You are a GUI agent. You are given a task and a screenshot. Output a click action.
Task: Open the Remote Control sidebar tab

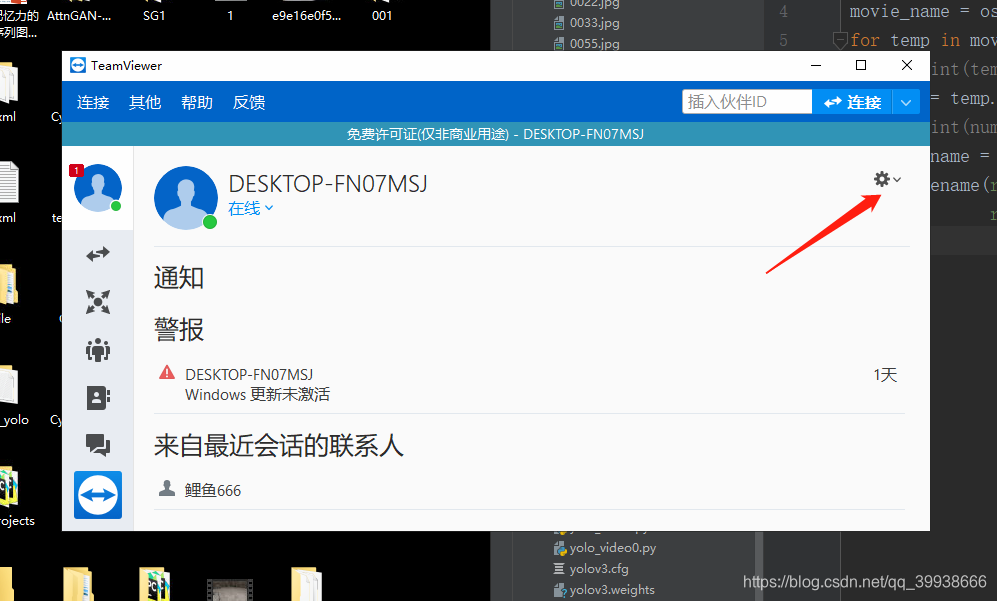(98, 254)
